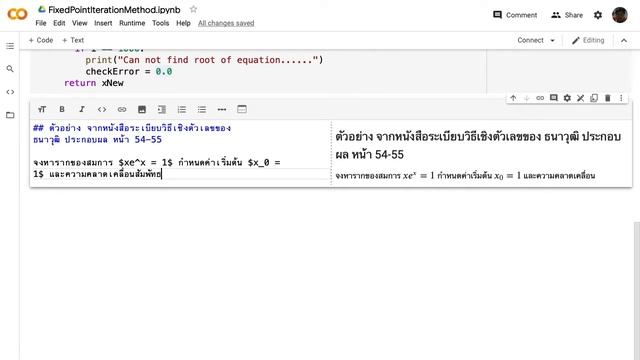This screenshot has height=360, width=640.
Task: Copy this cell using the duplicate icon
Action: pyautogui.click(x=594, y=98)
